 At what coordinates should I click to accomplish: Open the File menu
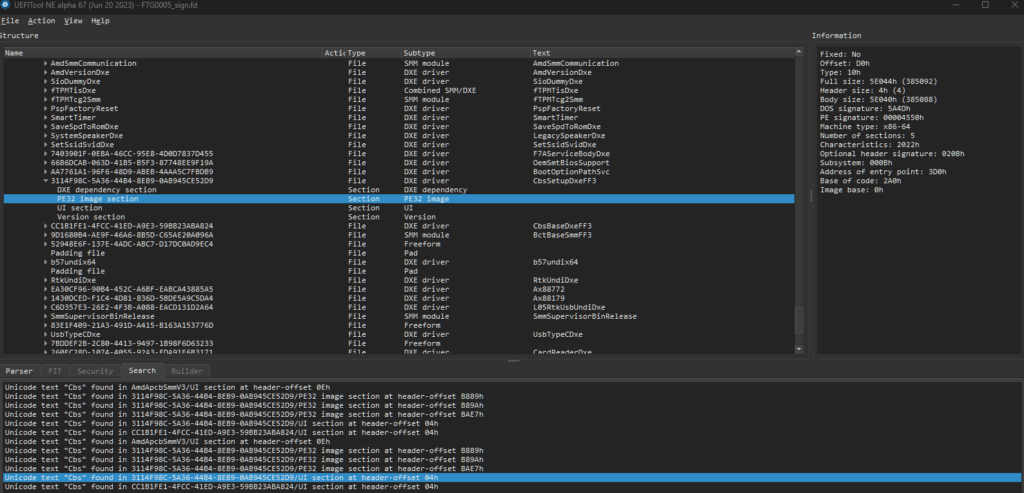[10, 21]
